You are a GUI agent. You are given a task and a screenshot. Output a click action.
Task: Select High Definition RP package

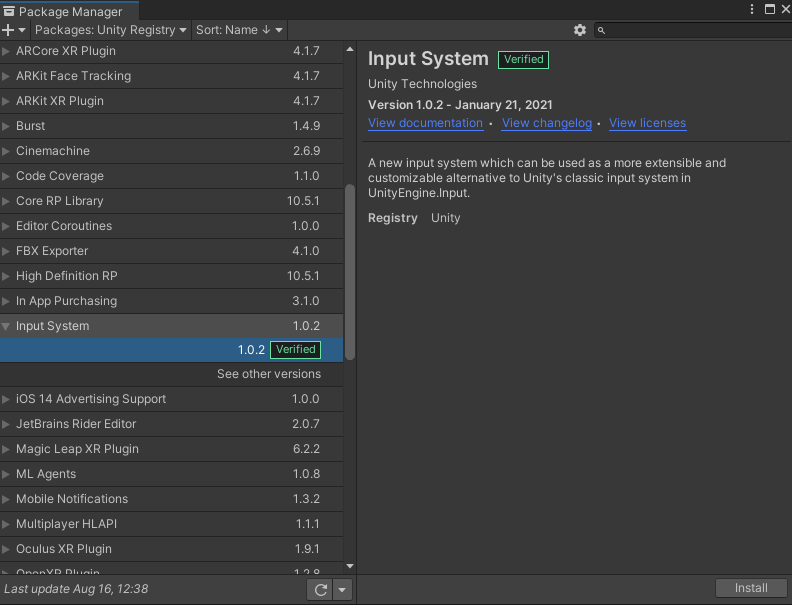point(171,276)
